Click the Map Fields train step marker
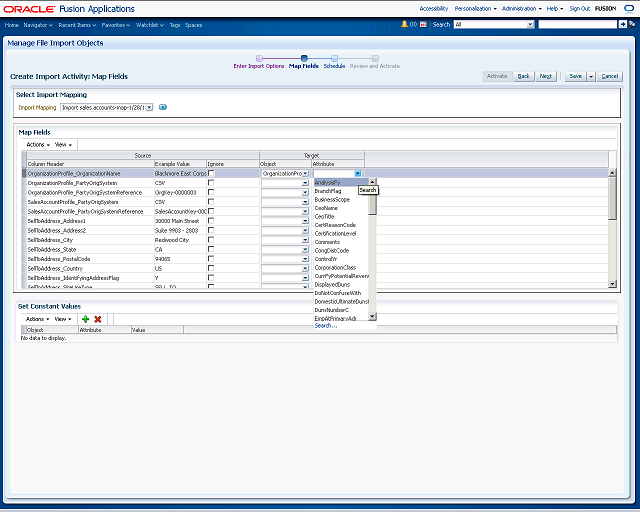Screen dimensions: 640x512 [x=303, y=58]
